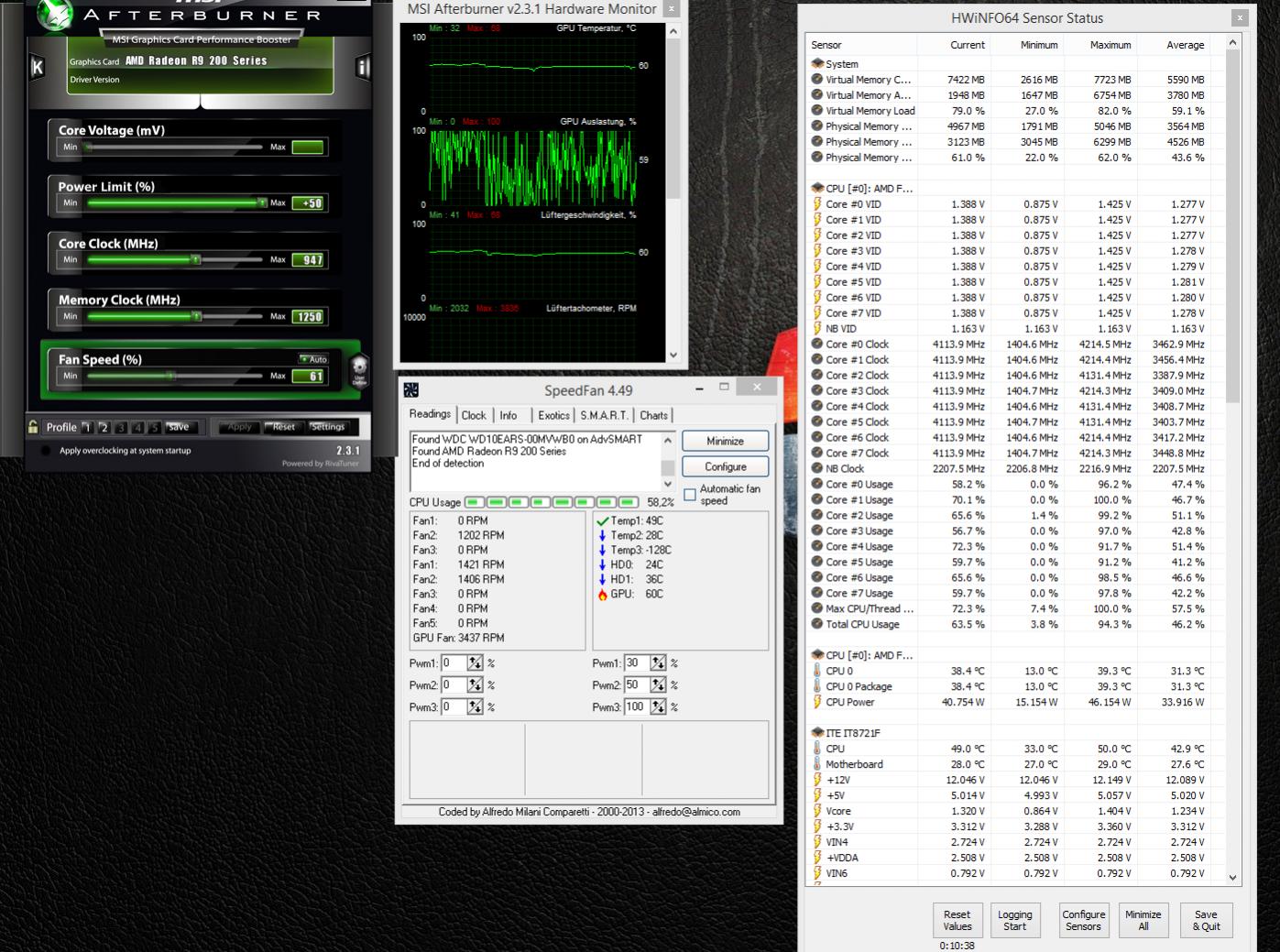The image size is (1280, 952).
Task: Click the blue arrow icon beside Temp3
Action: pos(602,550)
